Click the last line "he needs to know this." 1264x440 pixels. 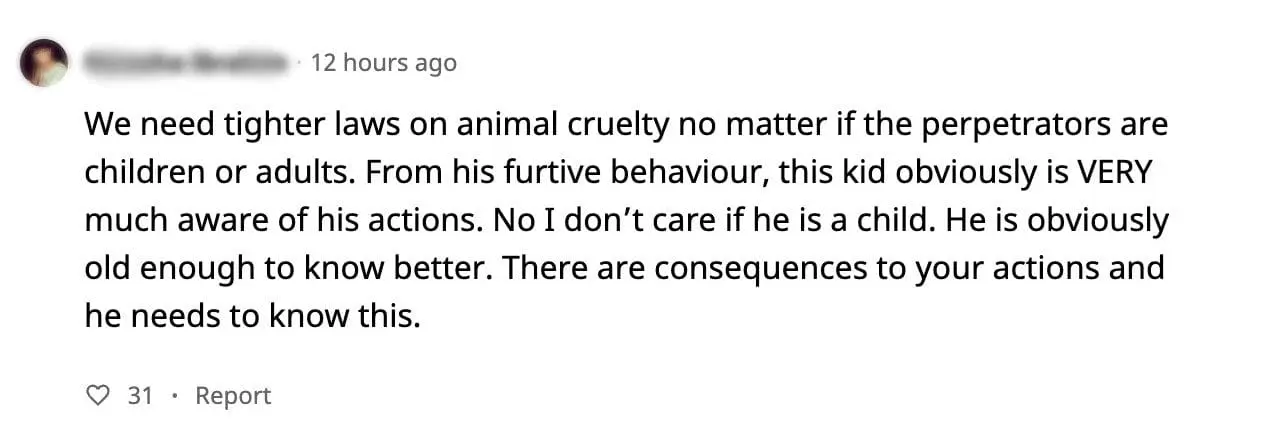pos(248,317)
